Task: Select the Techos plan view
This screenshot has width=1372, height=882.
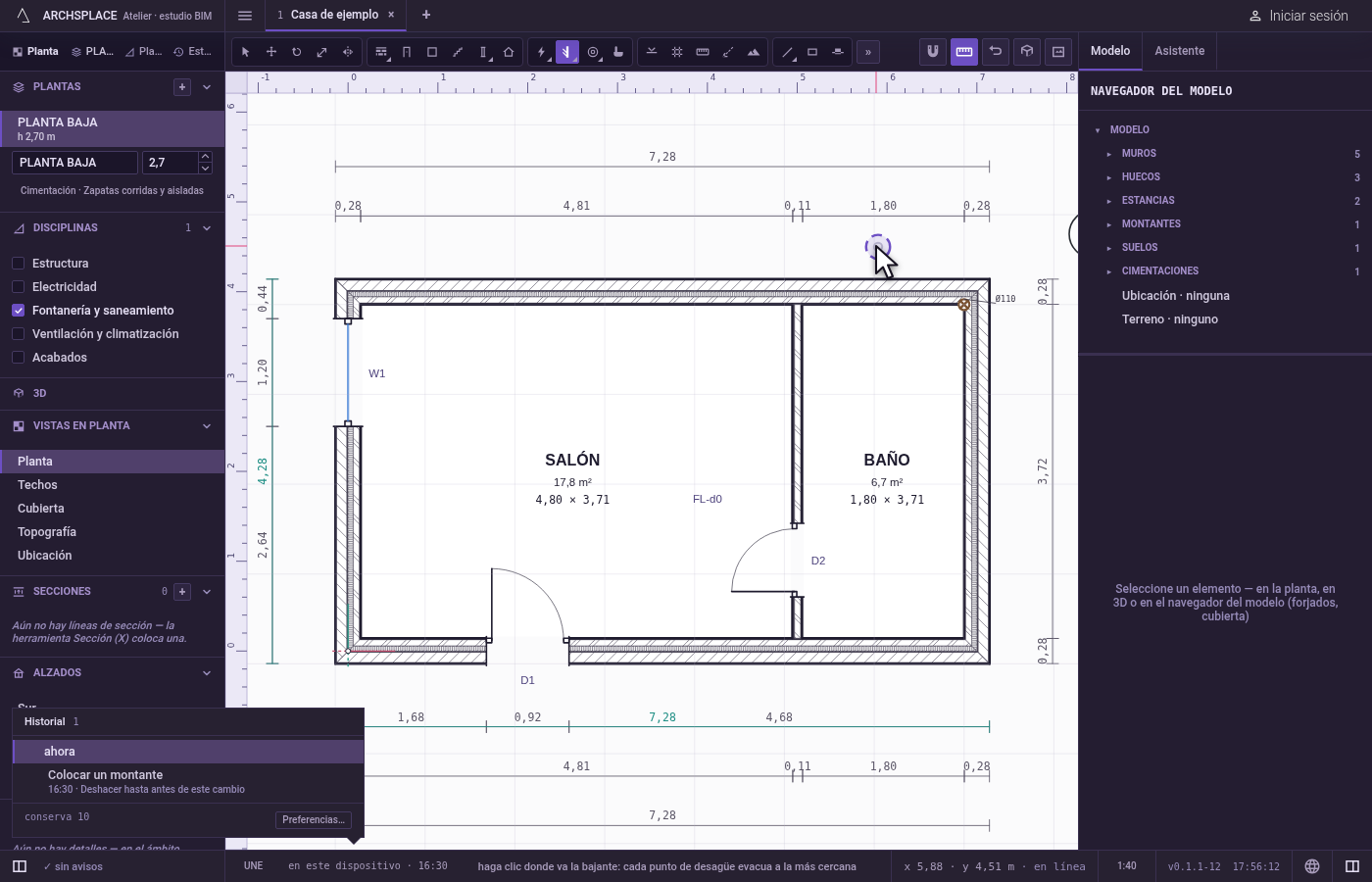Action: coord(113,485)
